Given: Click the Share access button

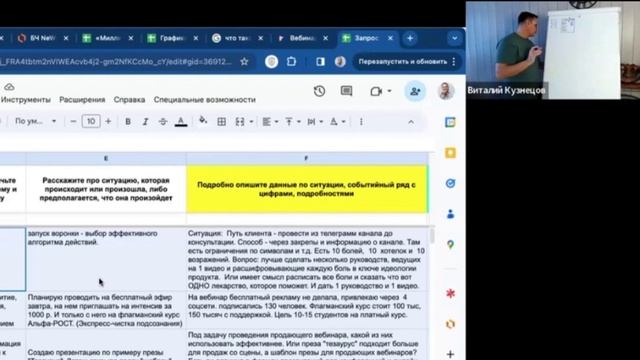Looking at the screenshot, I should 415,91.
